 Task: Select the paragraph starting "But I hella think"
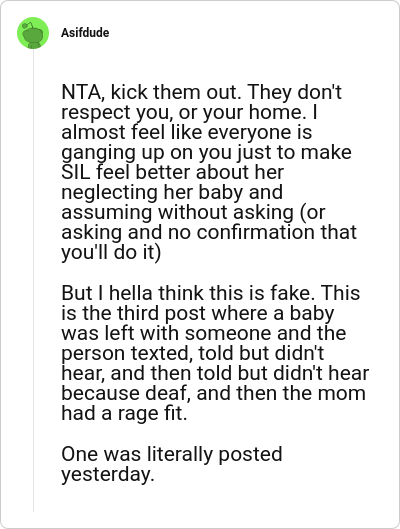[x=215, y=353]
